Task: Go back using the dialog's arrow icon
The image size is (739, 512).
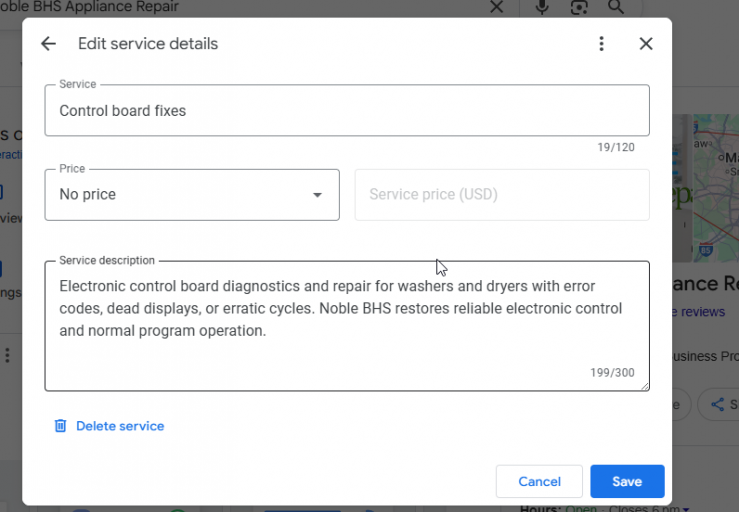Action: (48, 44)
